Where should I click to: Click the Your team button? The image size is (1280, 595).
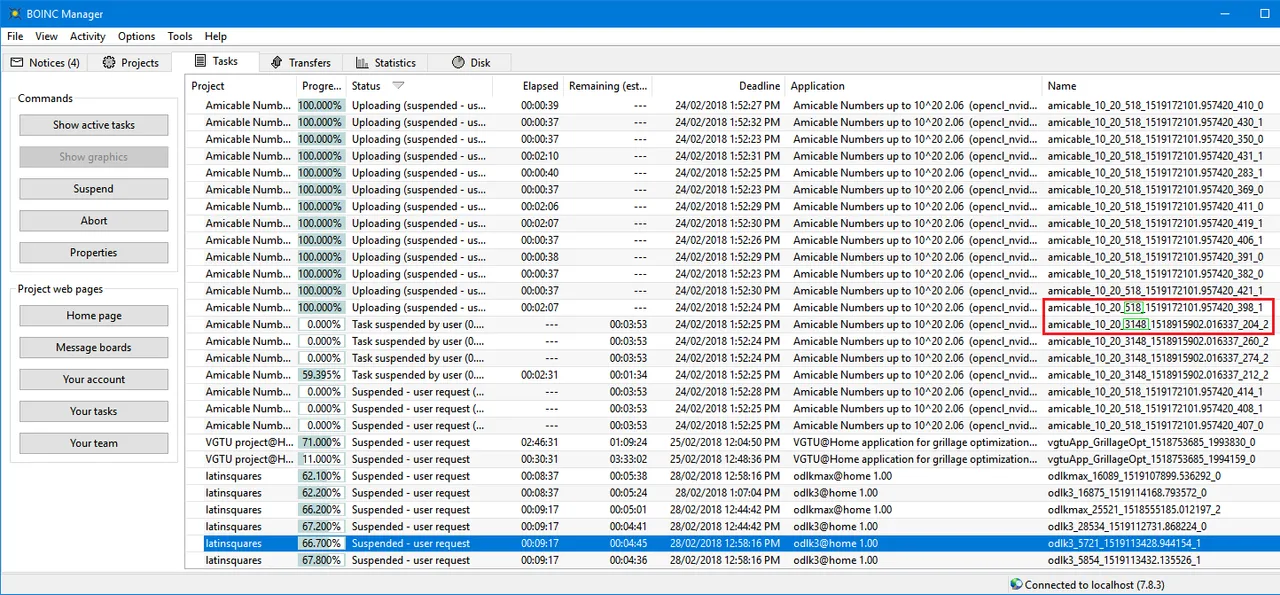94,444
